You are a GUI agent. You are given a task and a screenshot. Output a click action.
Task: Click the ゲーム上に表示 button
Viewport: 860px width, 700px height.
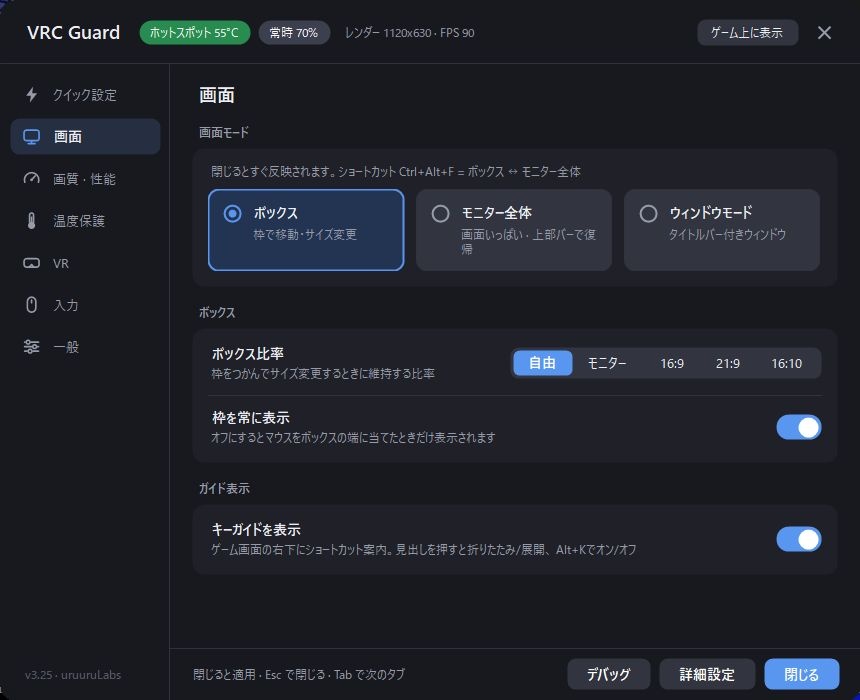747,32
